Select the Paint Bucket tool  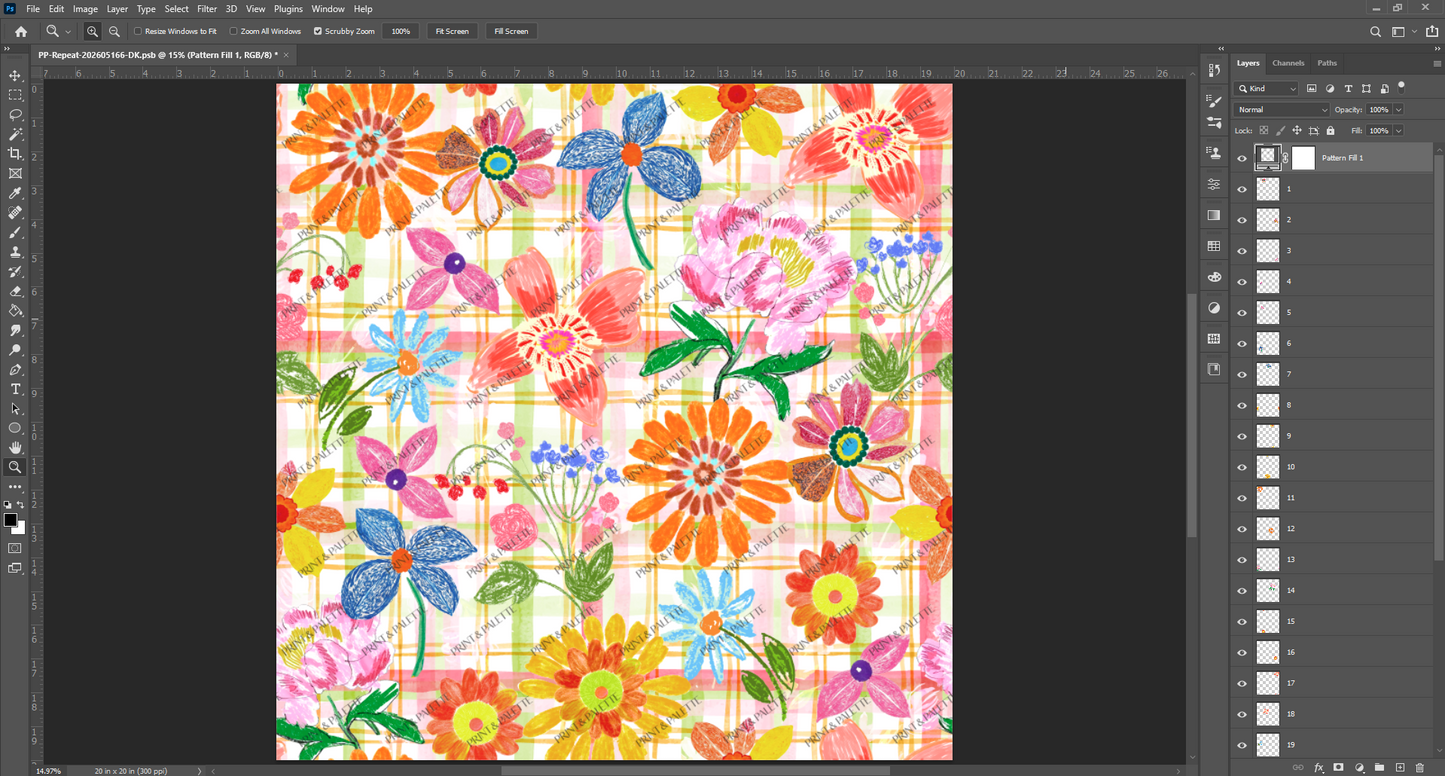tap(15, 311)
